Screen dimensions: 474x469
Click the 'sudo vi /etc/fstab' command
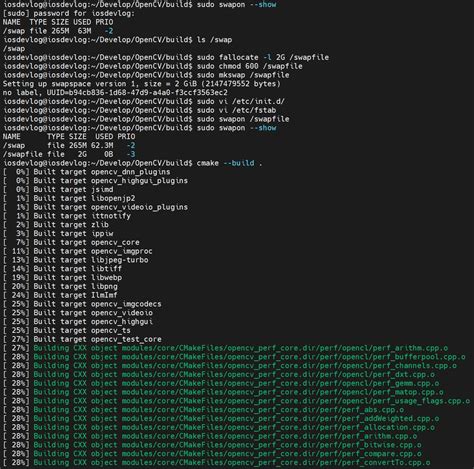pyautogui.click(x=236, y=110)
